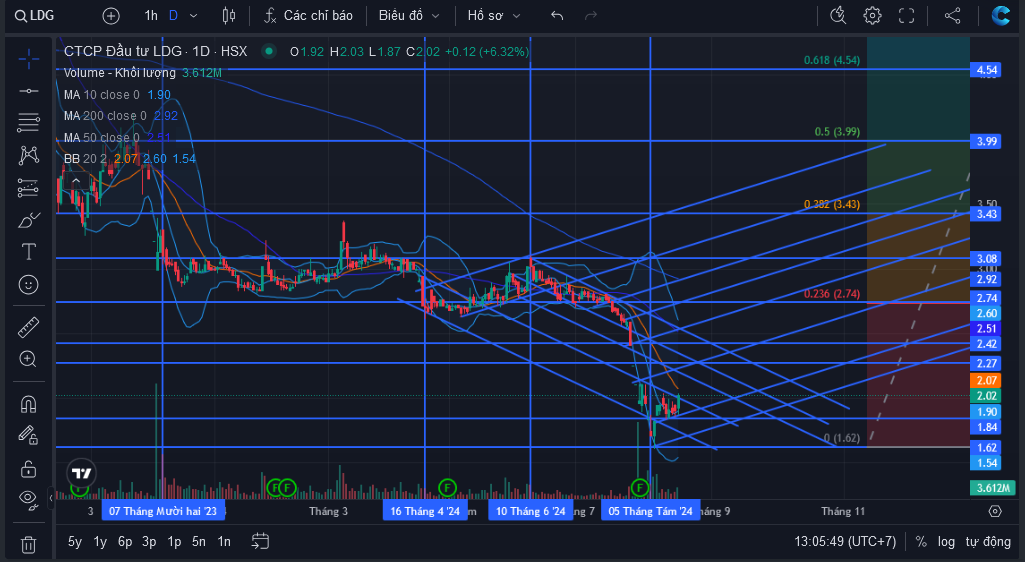
Task: Select the crosshair cursor tool
Action: tap(28, 59)
